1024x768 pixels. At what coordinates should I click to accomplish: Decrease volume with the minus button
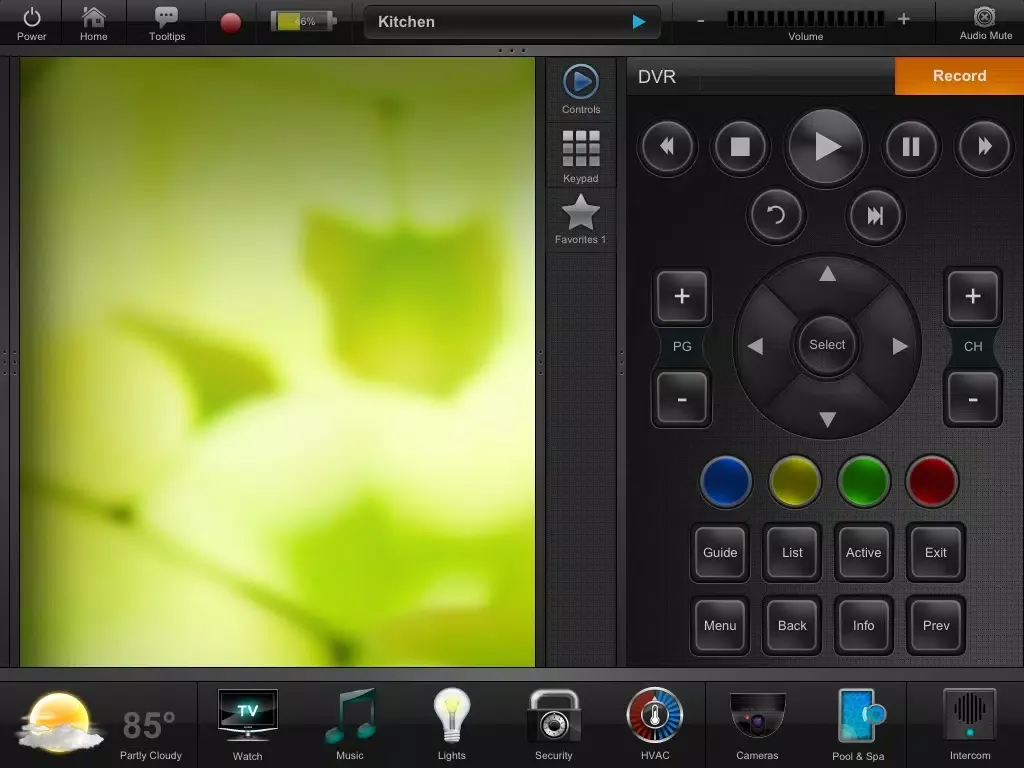[701, 20]
